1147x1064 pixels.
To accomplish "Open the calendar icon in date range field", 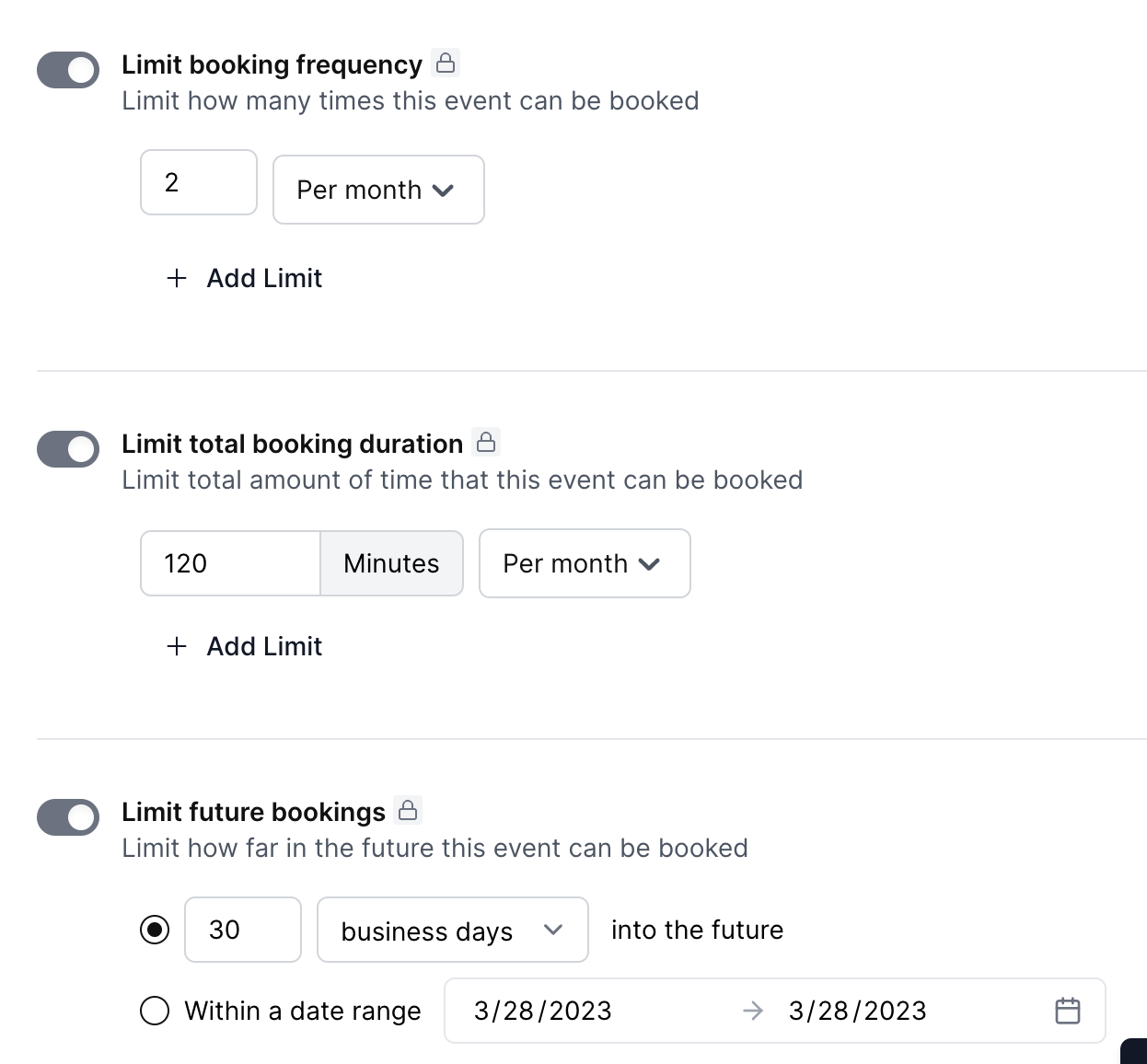I will coord(1067,1011).
